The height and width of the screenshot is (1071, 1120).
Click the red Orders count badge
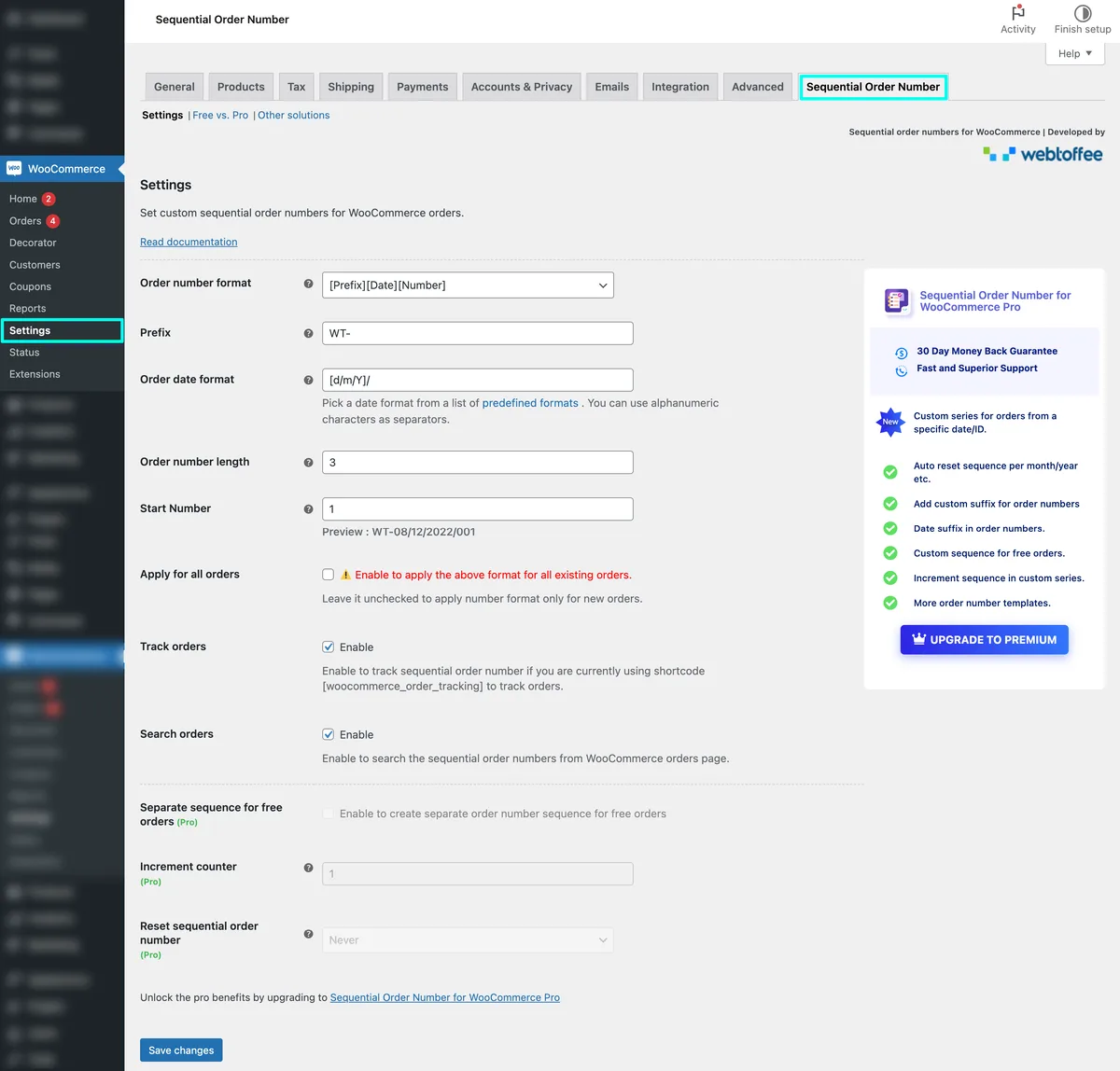point(53,221)
